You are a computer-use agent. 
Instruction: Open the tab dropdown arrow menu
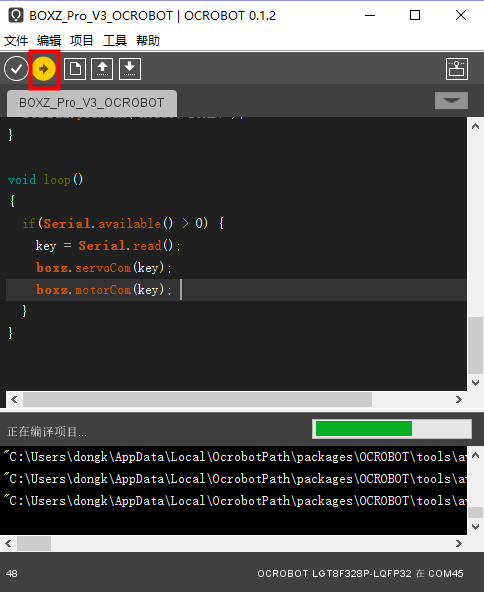451,100
